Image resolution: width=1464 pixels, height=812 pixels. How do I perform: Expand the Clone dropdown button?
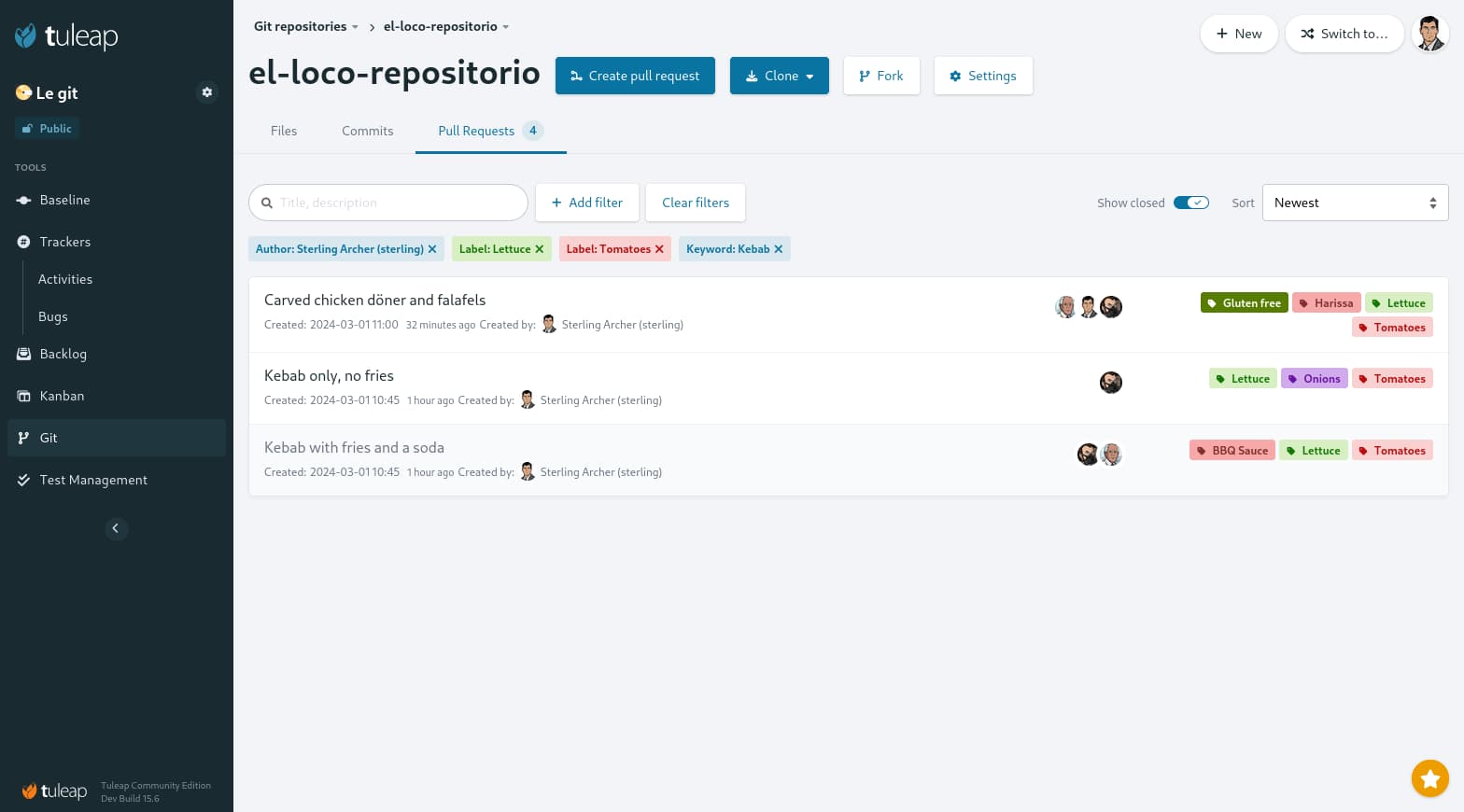[780, 76]
